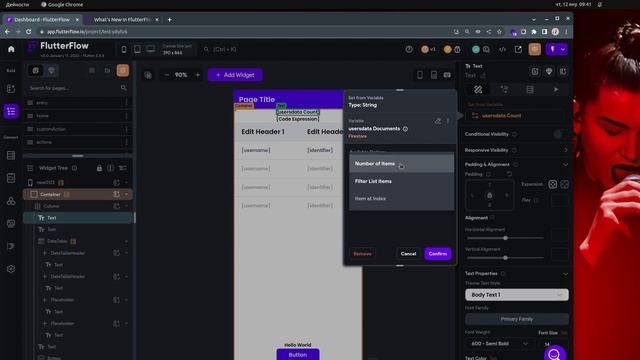Click the edit pencil beside userdata Documents
The image size is (640, 360).
coord(438,121)
